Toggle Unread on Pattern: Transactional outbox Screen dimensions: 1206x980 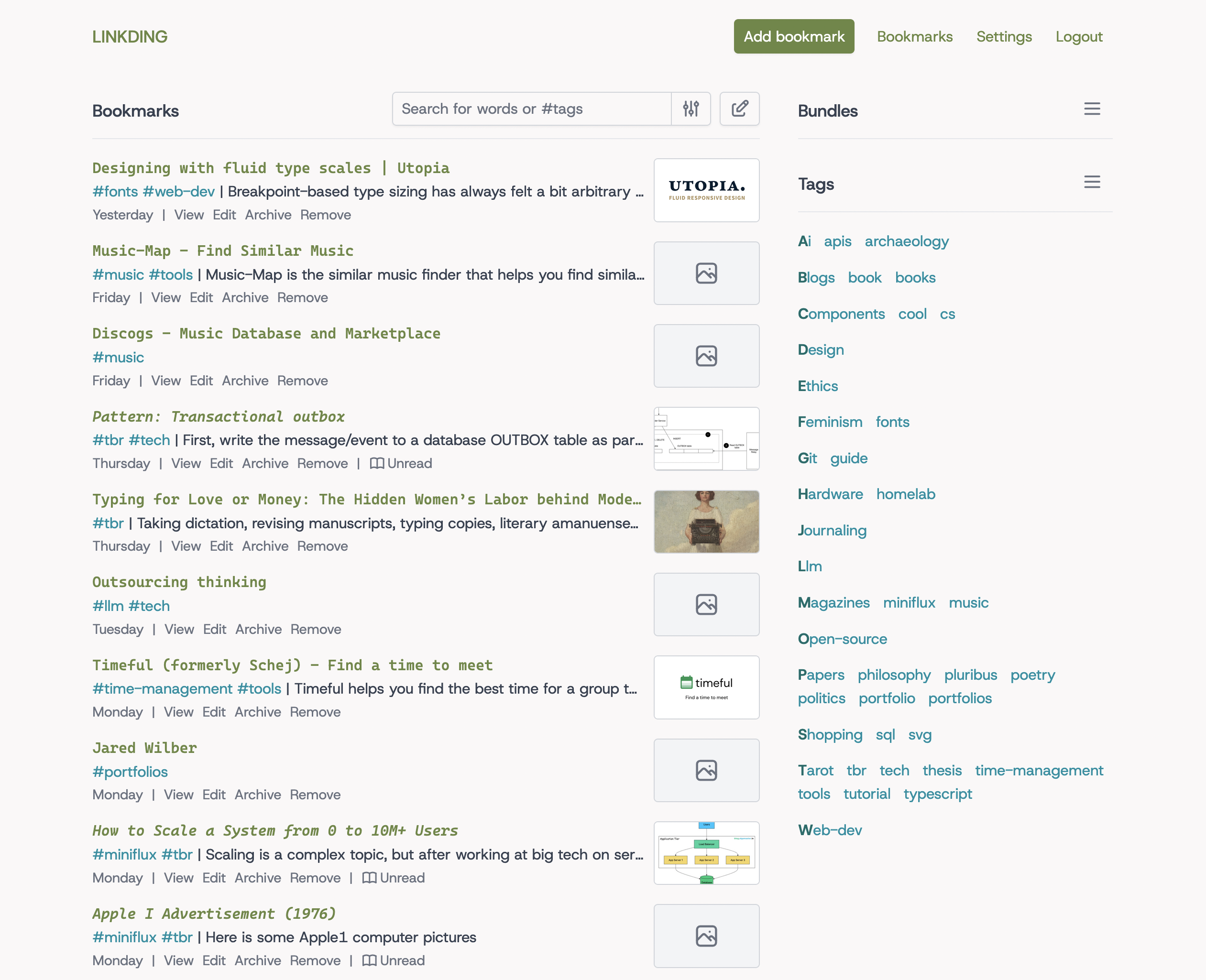[x=401, y=463]
